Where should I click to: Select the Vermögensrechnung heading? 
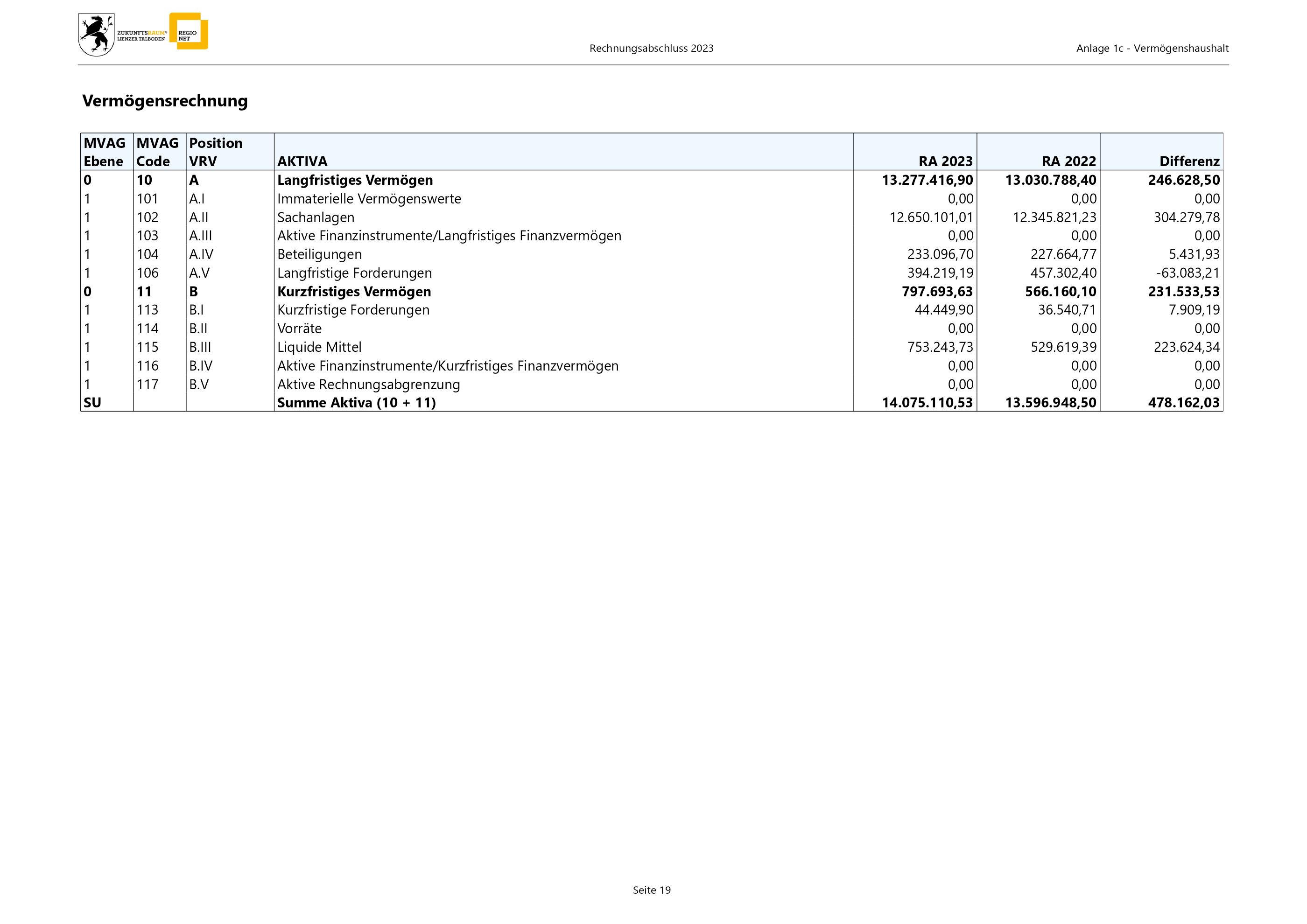(165, 101)
